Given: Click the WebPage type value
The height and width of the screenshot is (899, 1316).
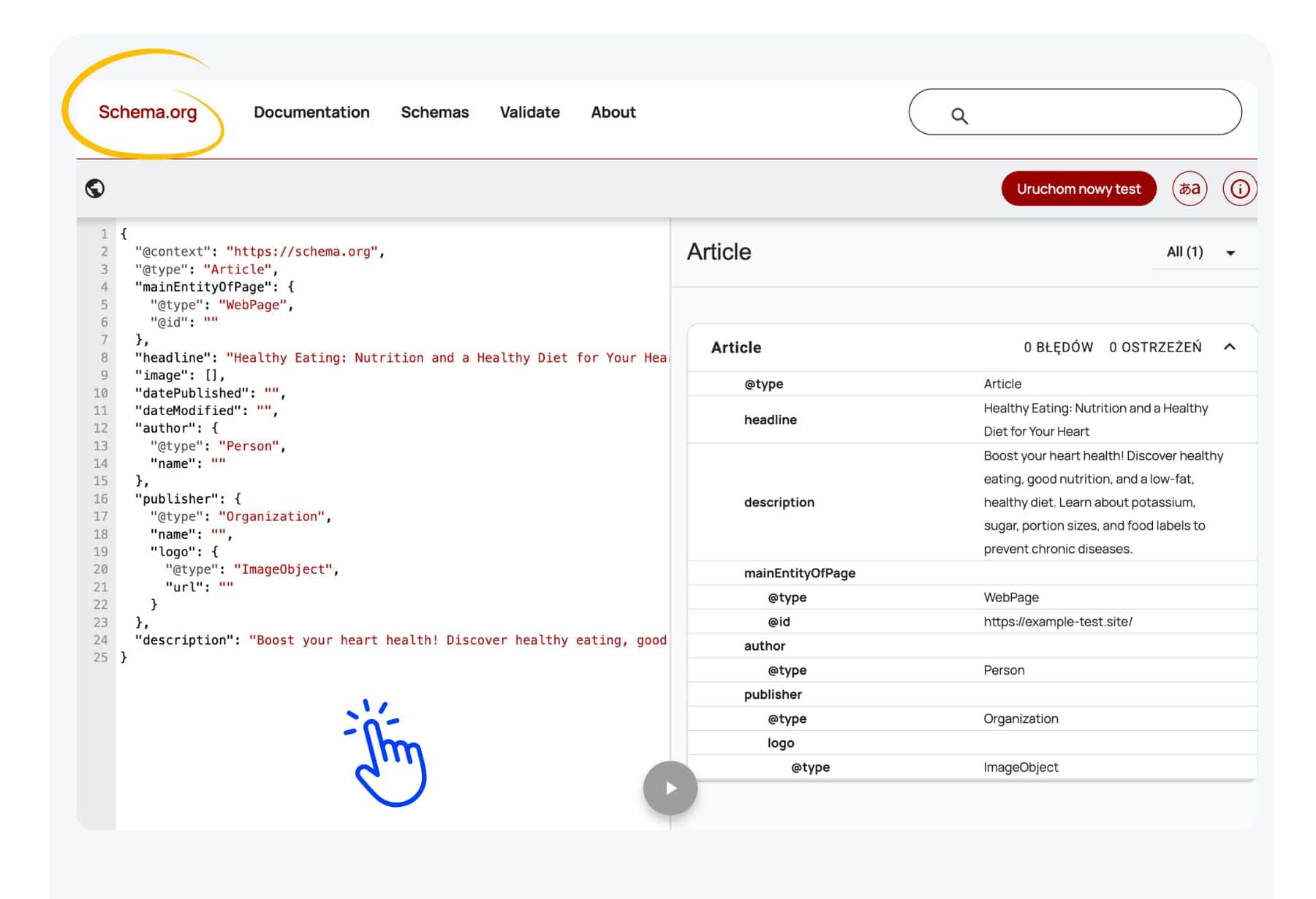Looking at the screenshot, I should 1011,597.
